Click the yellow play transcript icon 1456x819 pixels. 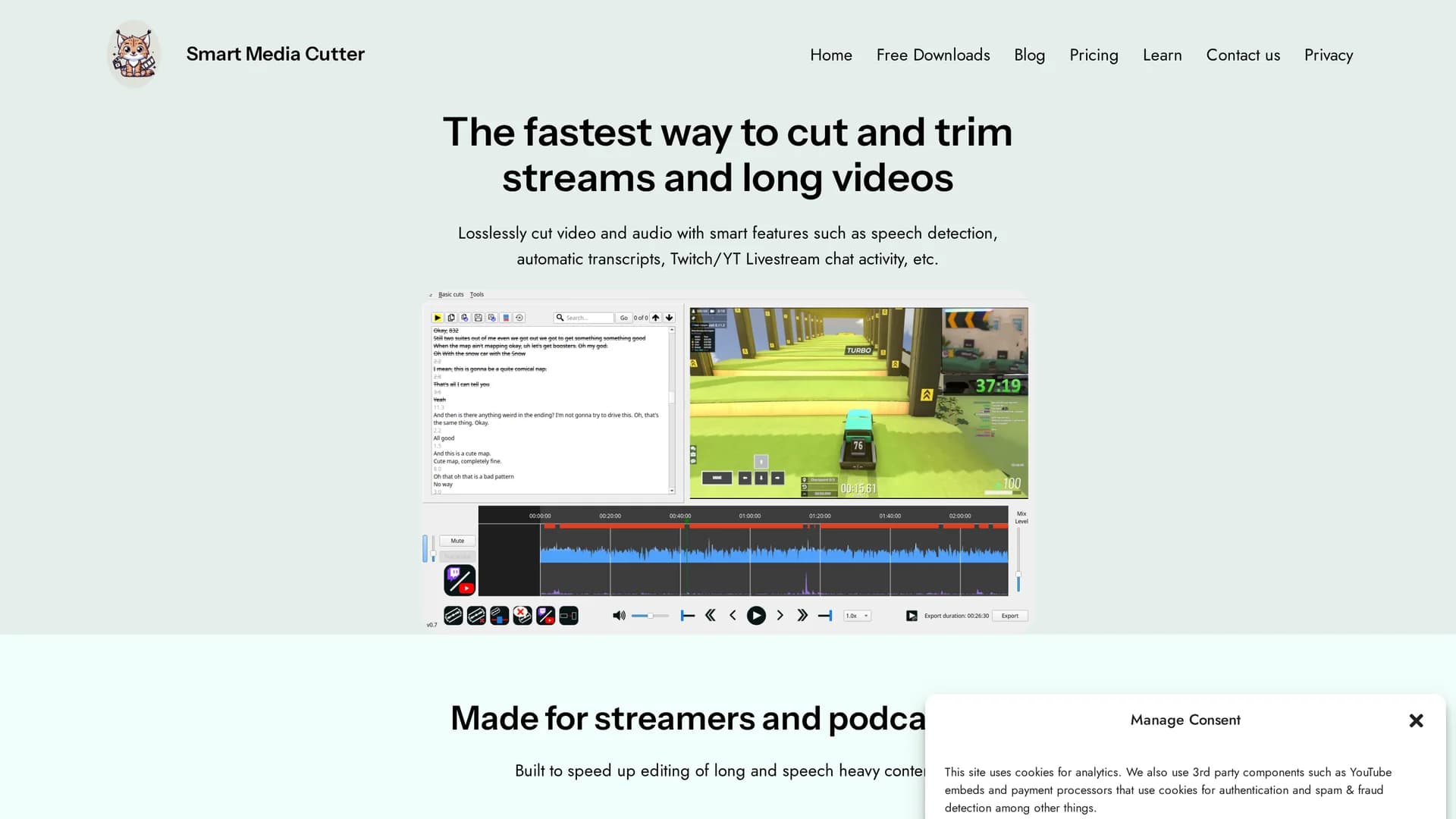pos(438,318)
